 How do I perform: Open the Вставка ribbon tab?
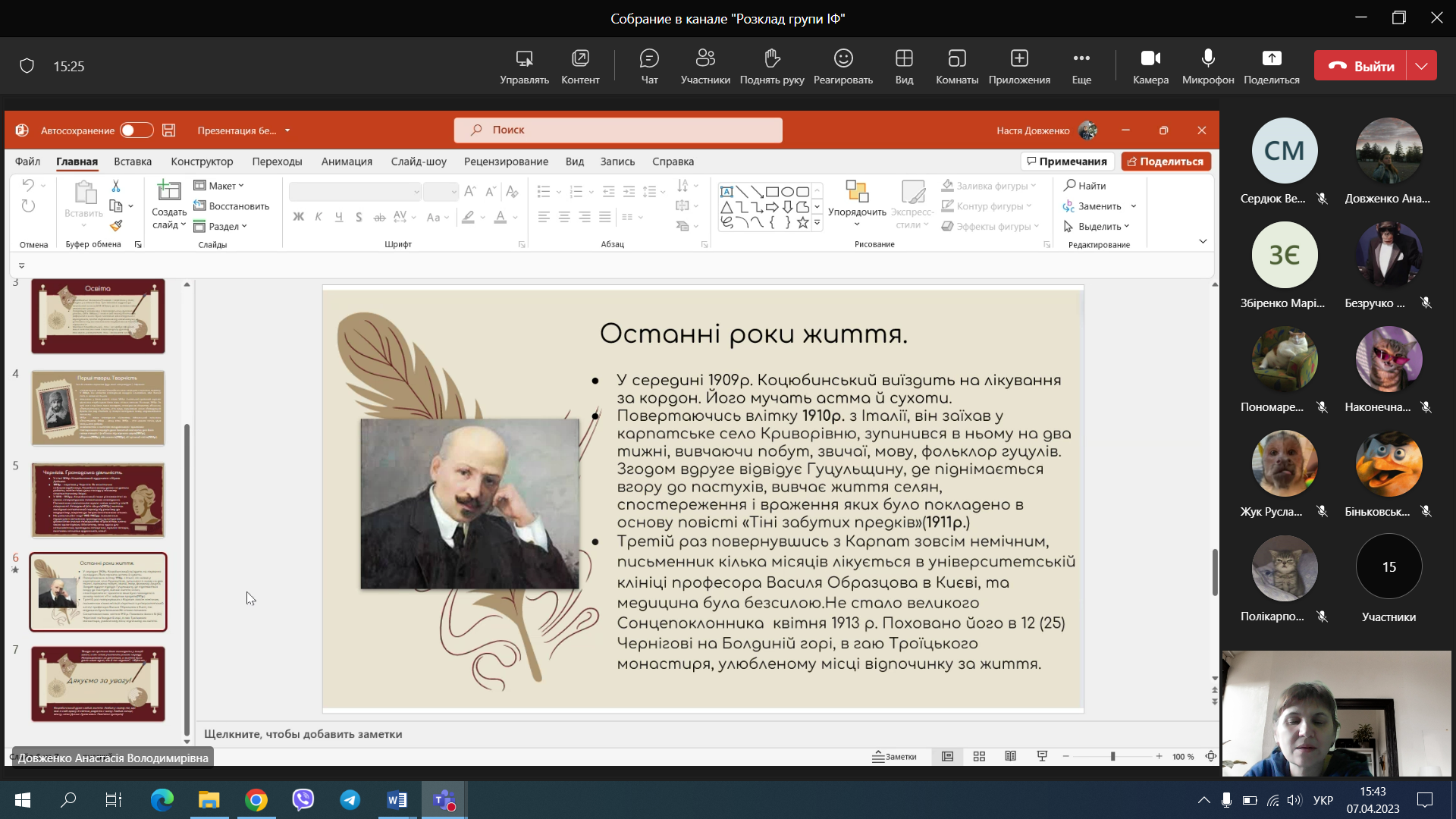coord(133,162)
